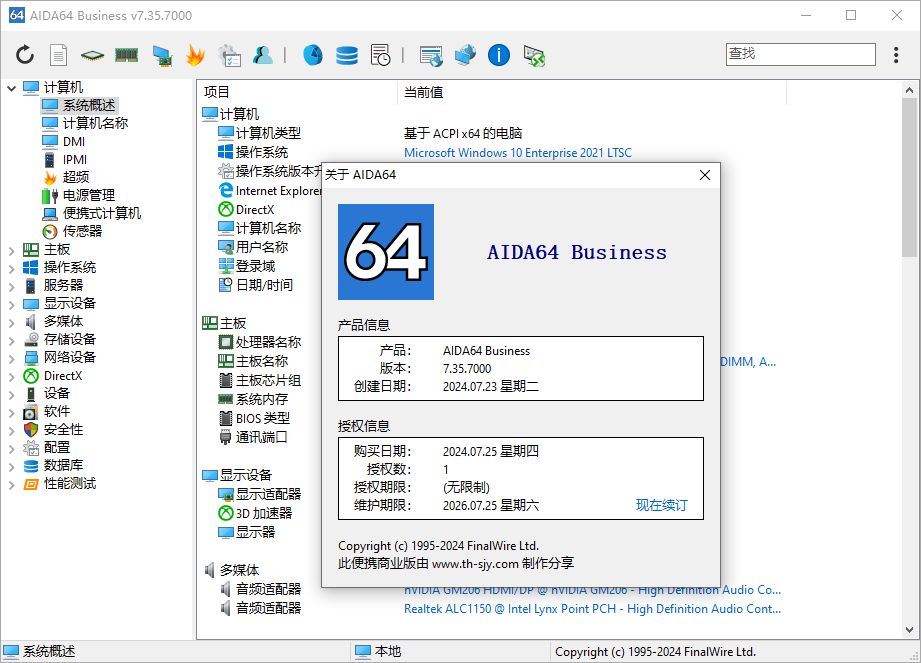Select 超频 in the sidebar tree

[x=76, y=177]
